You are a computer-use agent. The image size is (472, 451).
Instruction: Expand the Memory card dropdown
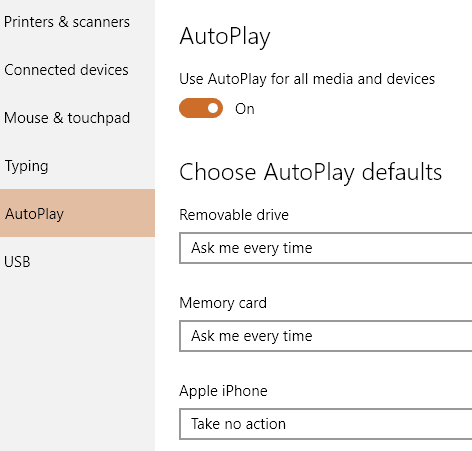pyautogui.click(x=326, y=336)
